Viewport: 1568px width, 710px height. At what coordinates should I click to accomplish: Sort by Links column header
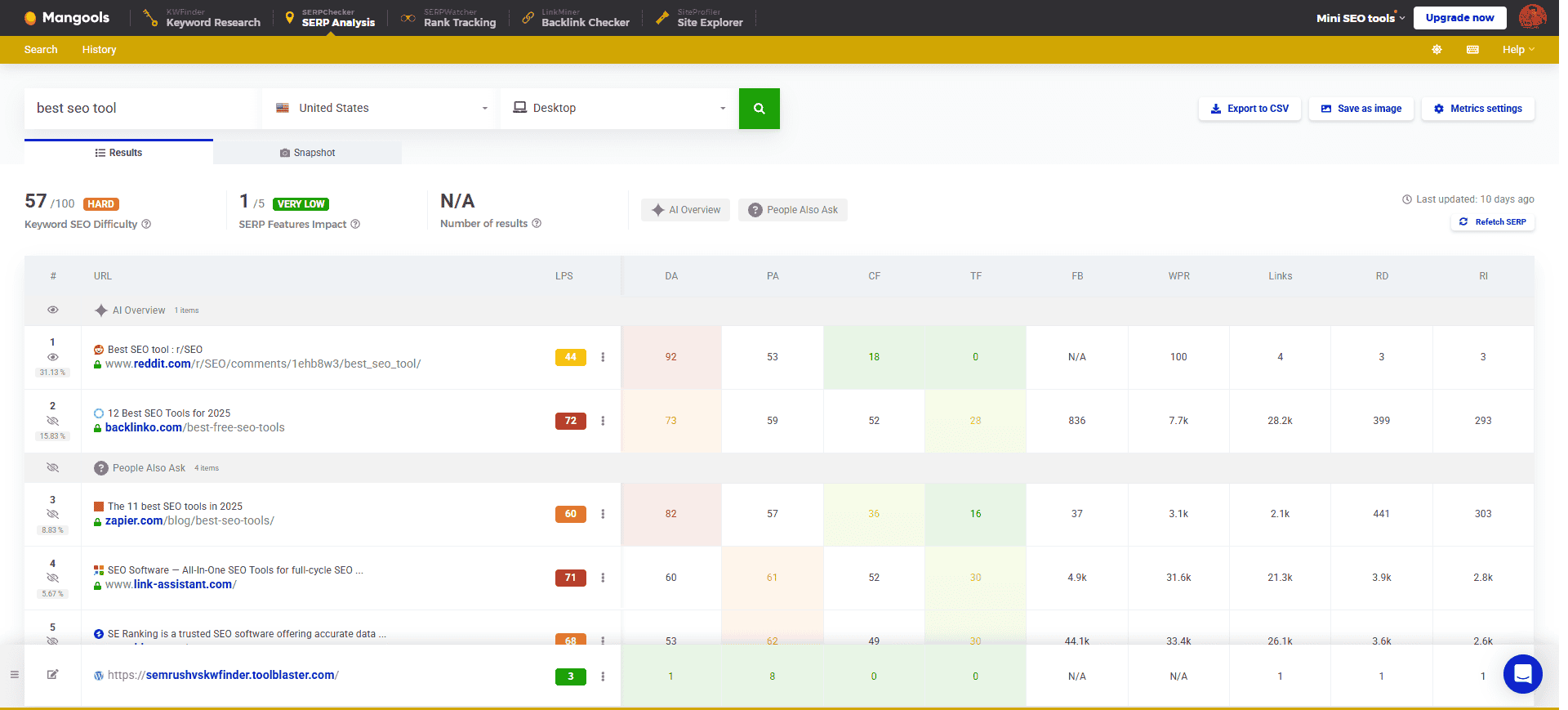click(x=1281, y=276)
